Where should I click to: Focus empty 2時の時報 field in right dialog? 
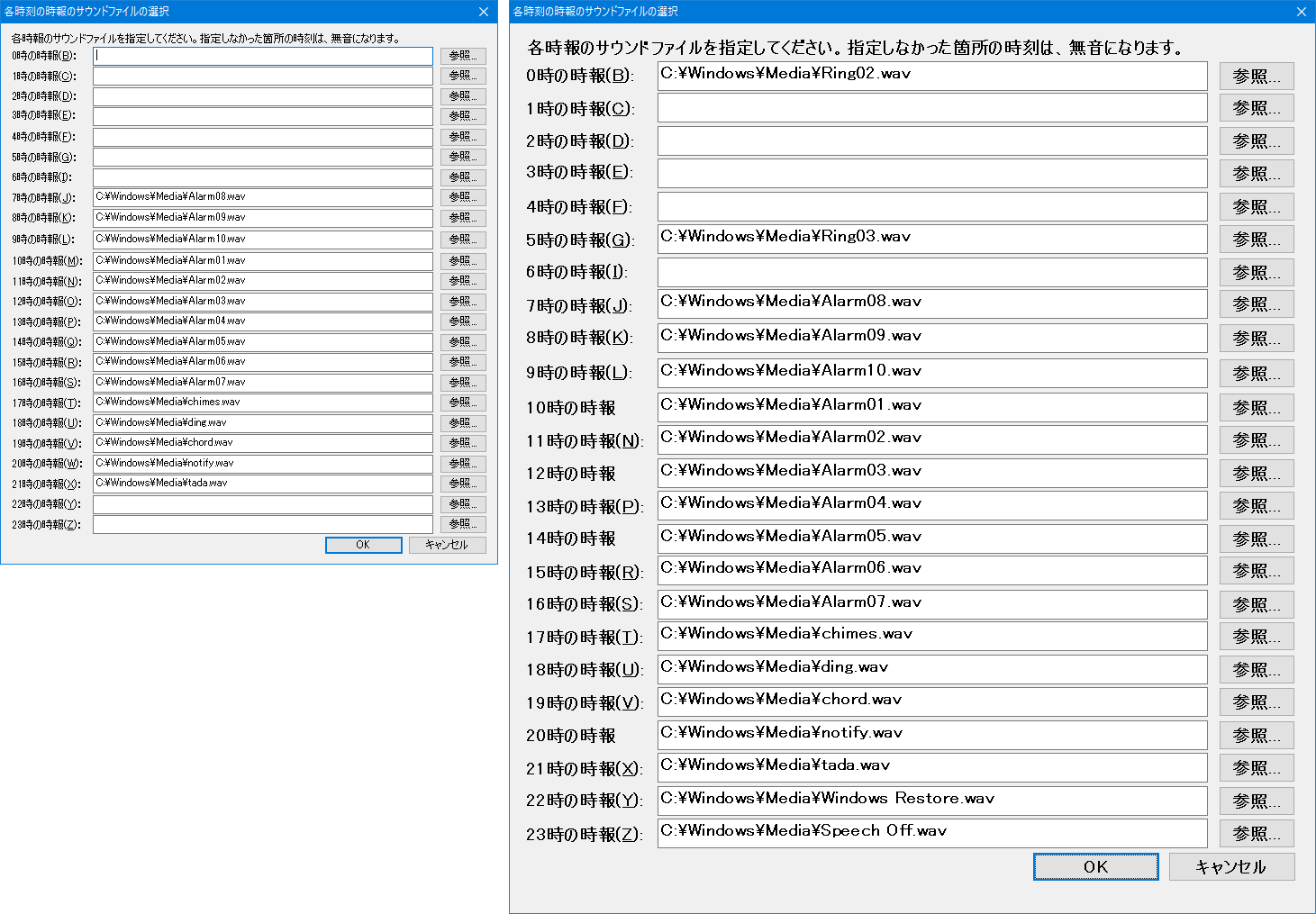click(x=932, y=140)
